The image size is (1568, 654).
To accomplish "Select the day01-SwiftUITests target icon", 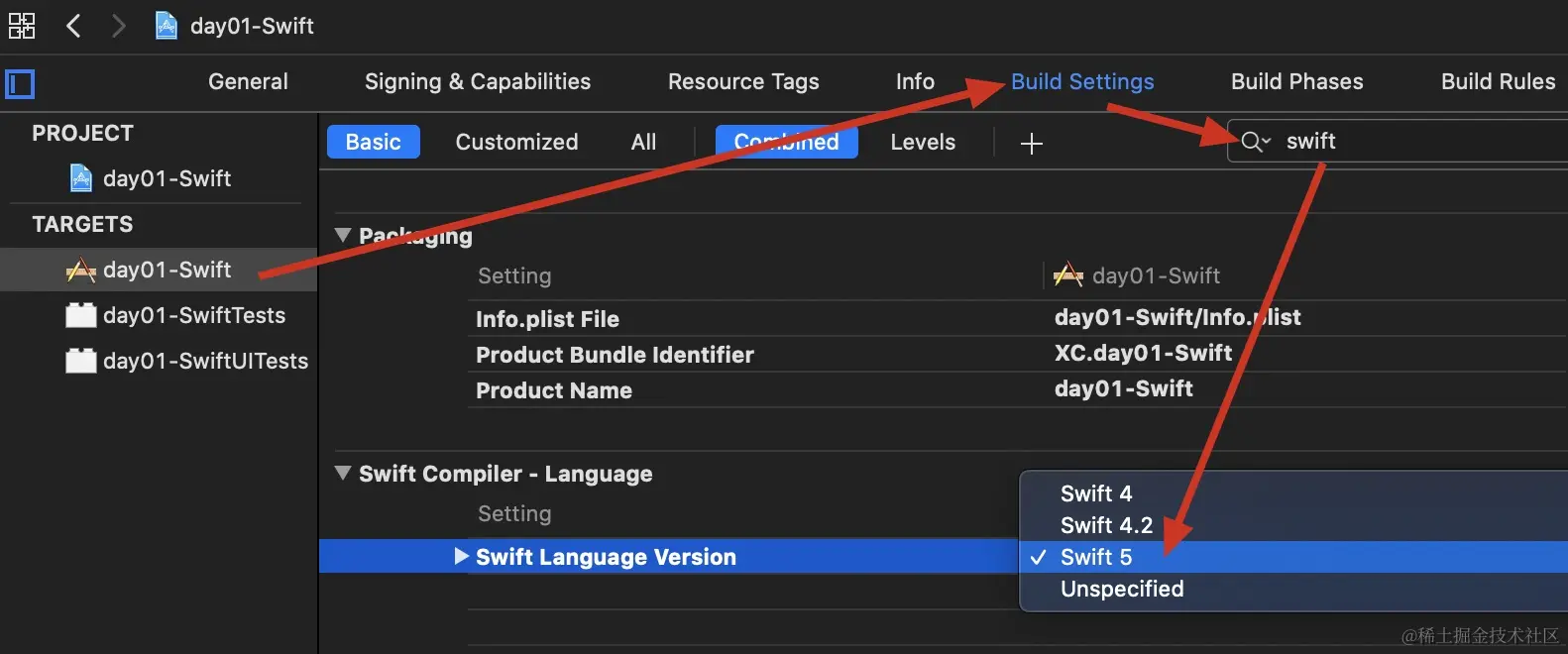I will [80, 361].
